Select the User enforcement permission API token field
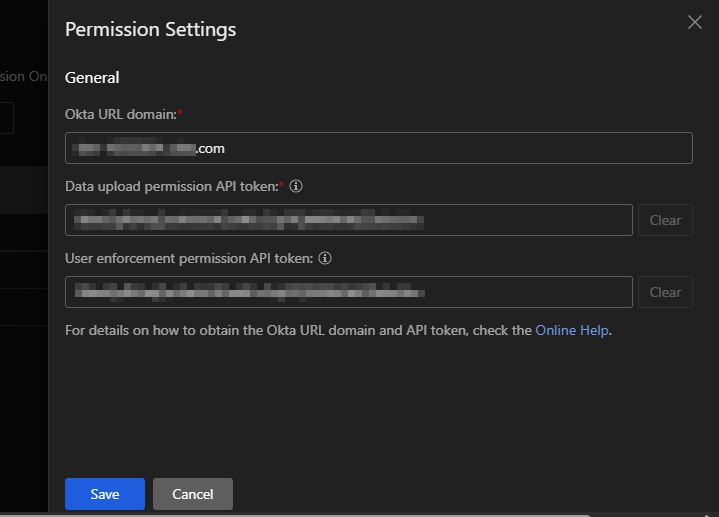719x517 pixels. [x=348, y=292]
